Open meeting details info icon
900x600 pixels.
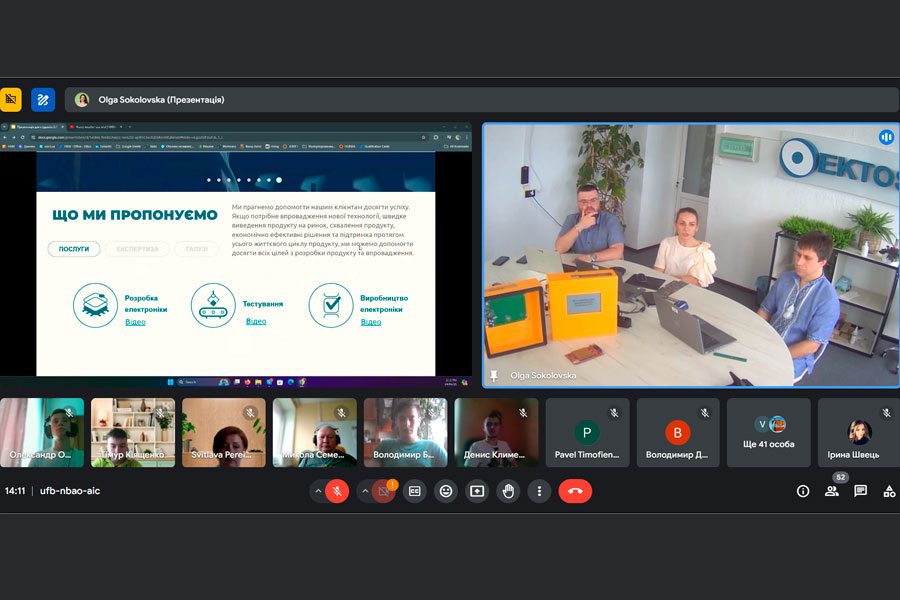coord(803,491)
